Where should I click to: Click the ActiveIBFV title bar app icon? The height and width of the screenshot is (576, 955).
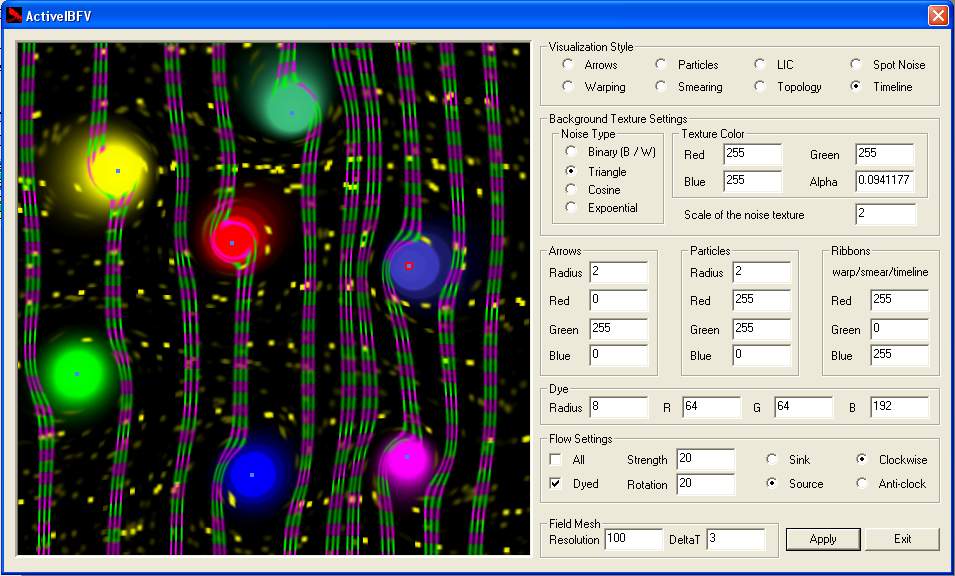click(x=14, y=15)
